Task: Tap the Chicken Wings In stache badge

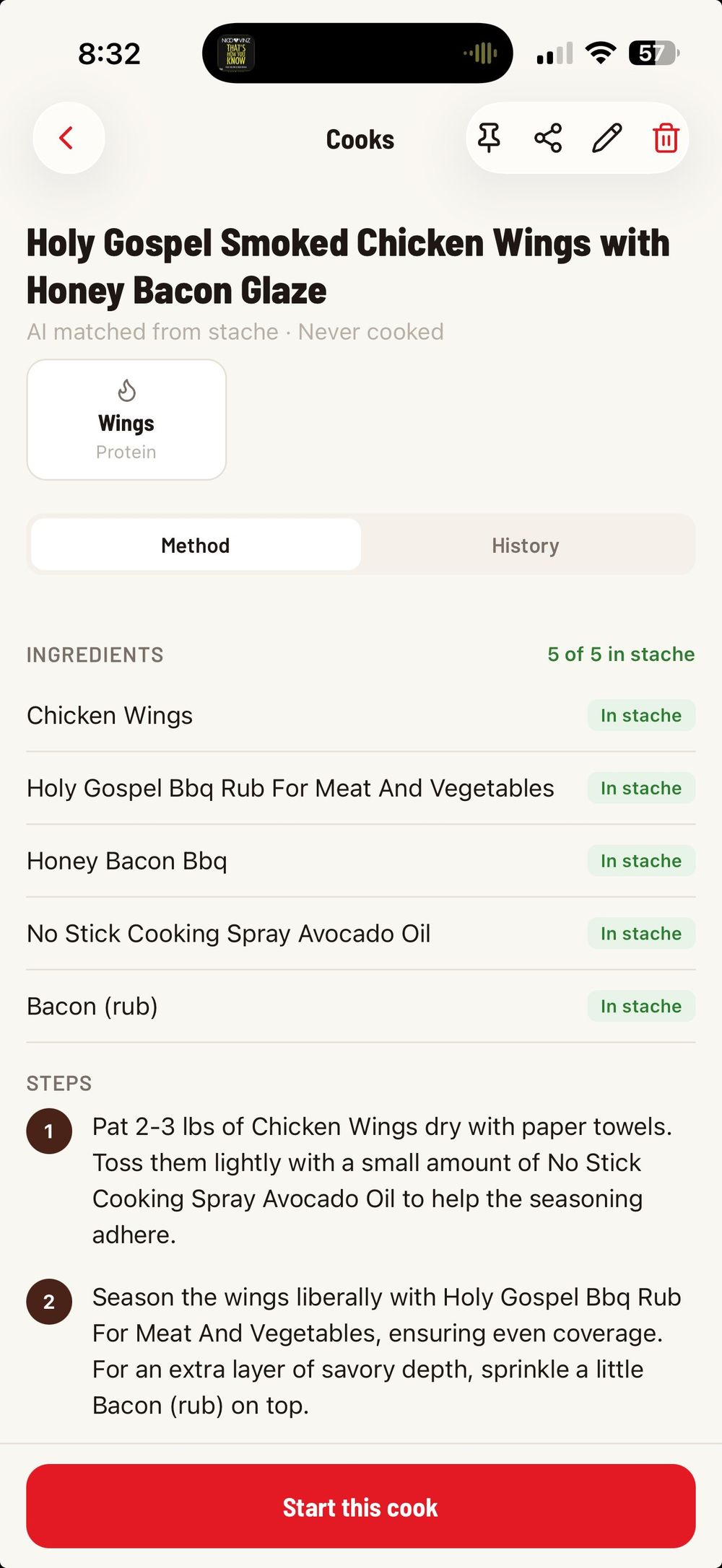Action: click(641, 716)
